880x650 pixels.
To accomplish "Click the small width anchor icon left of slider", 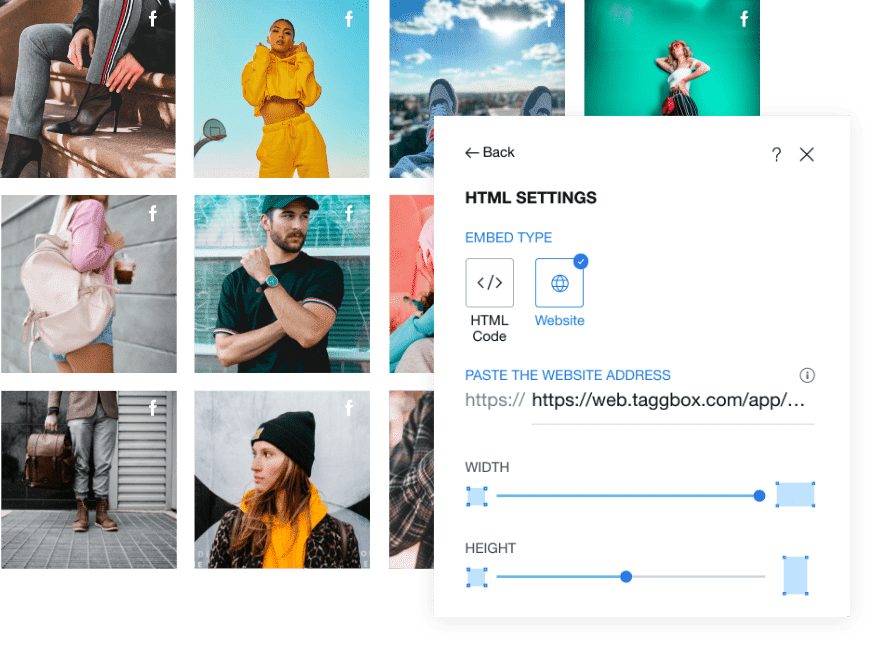I will [x=477, y=496].
